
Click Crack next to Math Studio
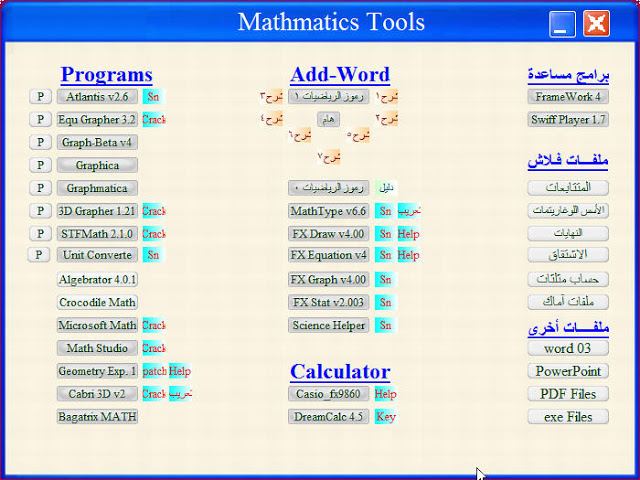154,348
